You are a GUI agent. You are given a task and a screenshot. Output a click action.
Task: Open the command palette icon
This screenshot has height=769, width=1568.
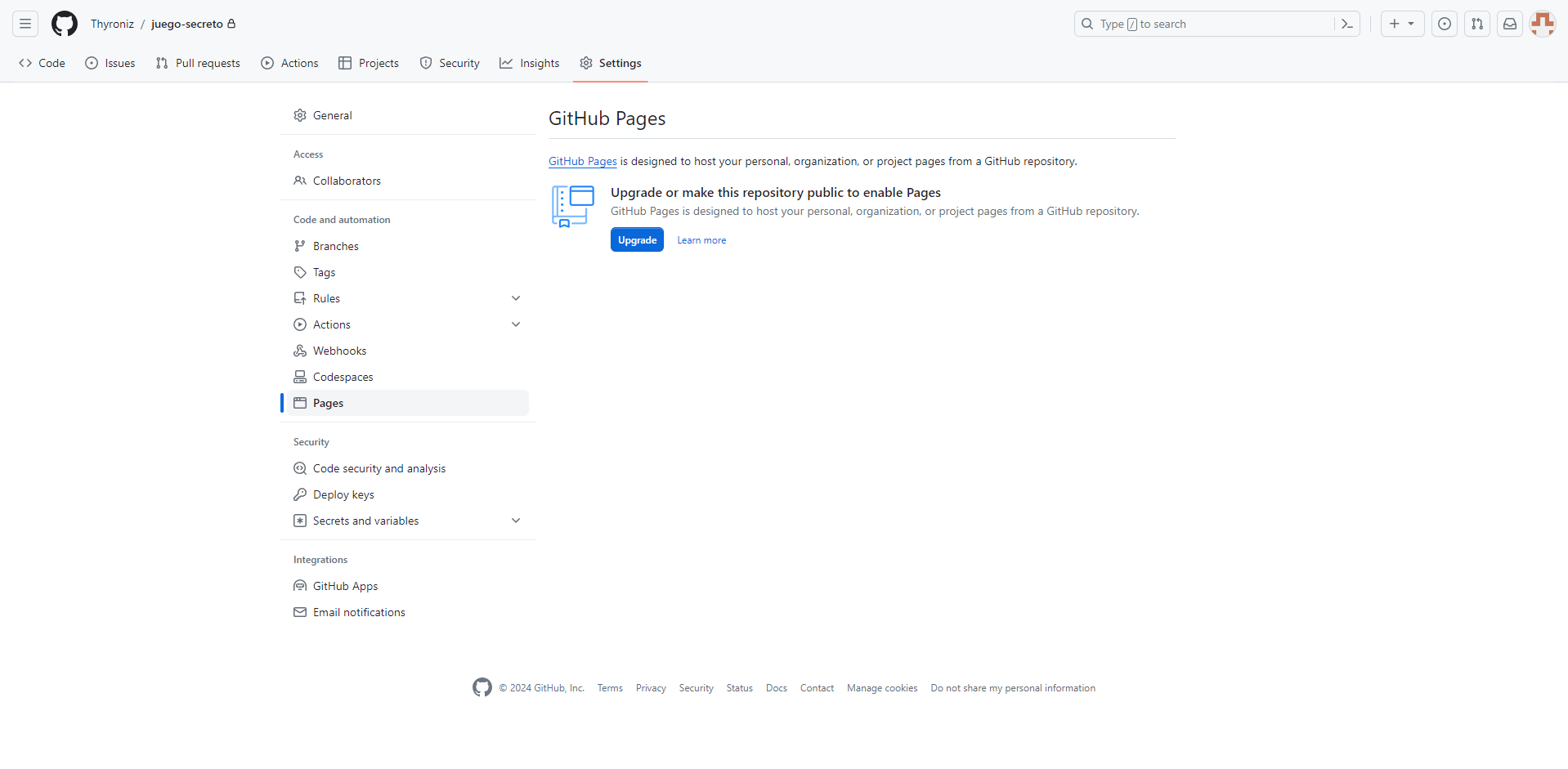click(1347, 24)
